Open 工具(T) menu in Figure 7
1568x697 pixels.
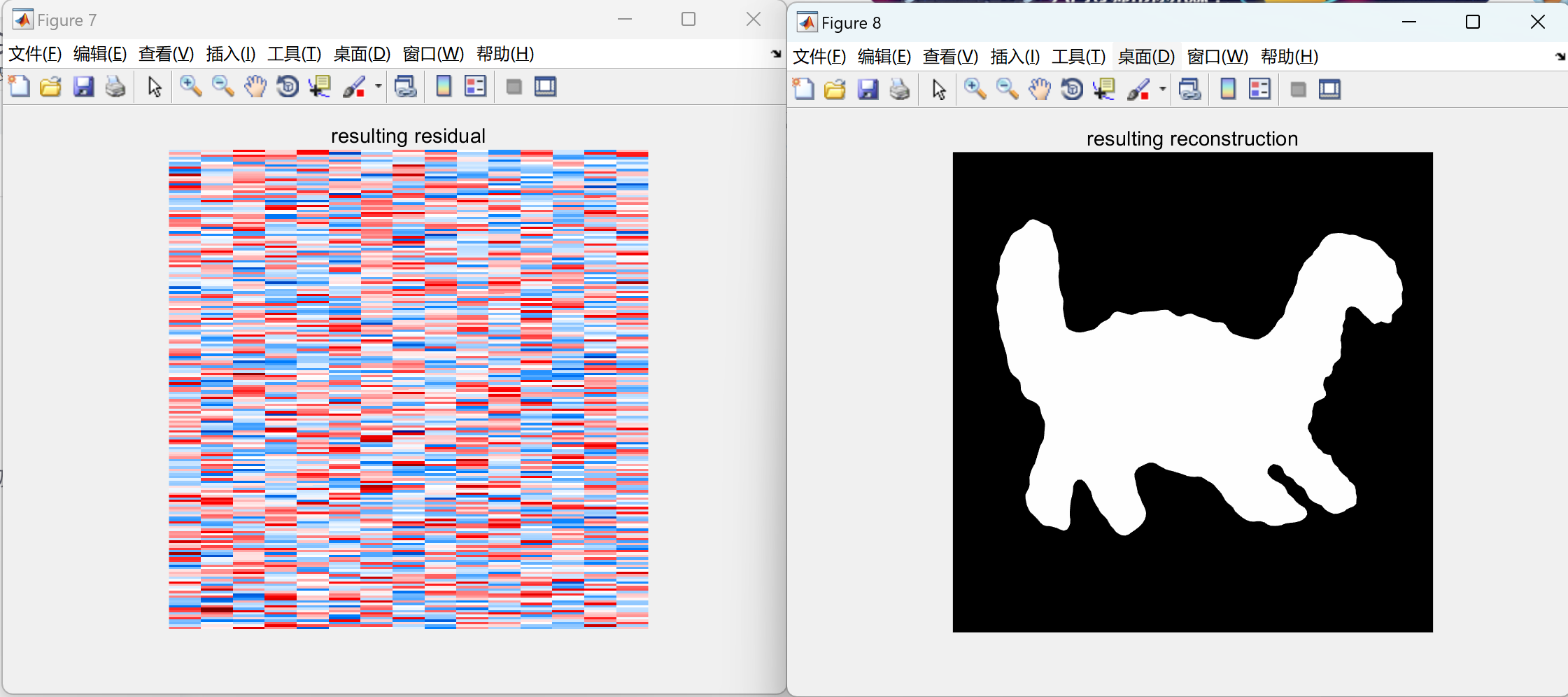(295, 54)
